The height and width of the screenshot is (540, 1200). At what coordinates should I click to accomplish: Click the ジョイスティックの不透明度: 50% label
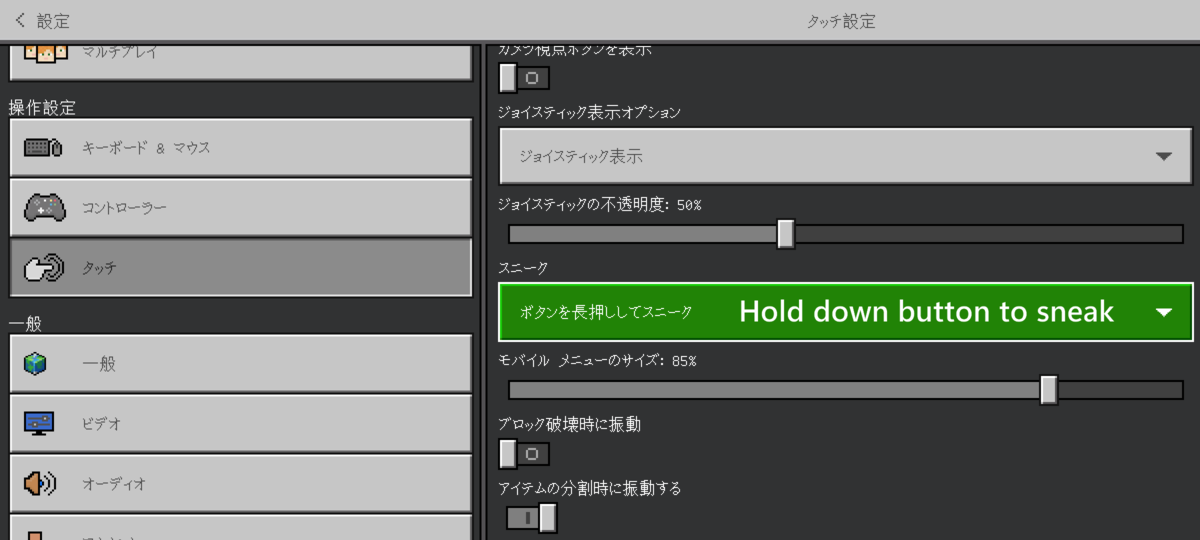pos(600,205)
